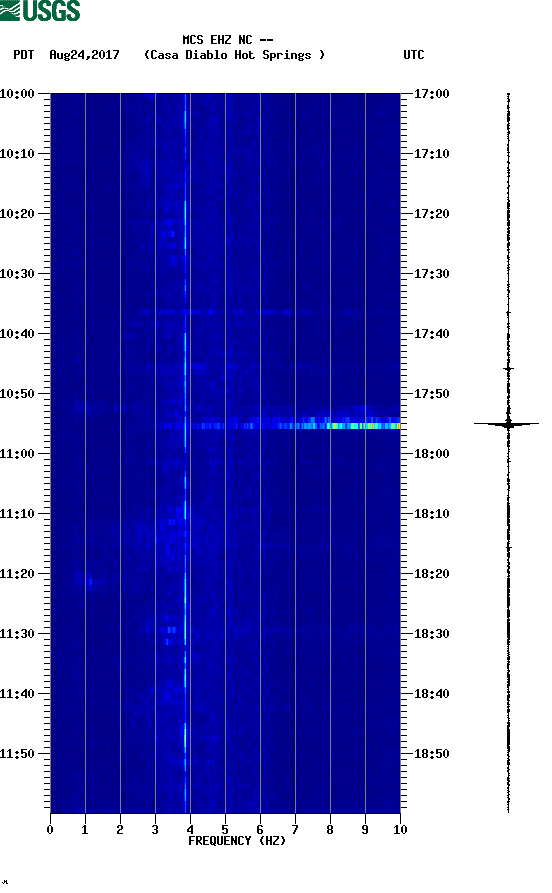This screenshot has height=893, width=552.
Task: Click the USGS logo
Action: (x=40, y=10)
